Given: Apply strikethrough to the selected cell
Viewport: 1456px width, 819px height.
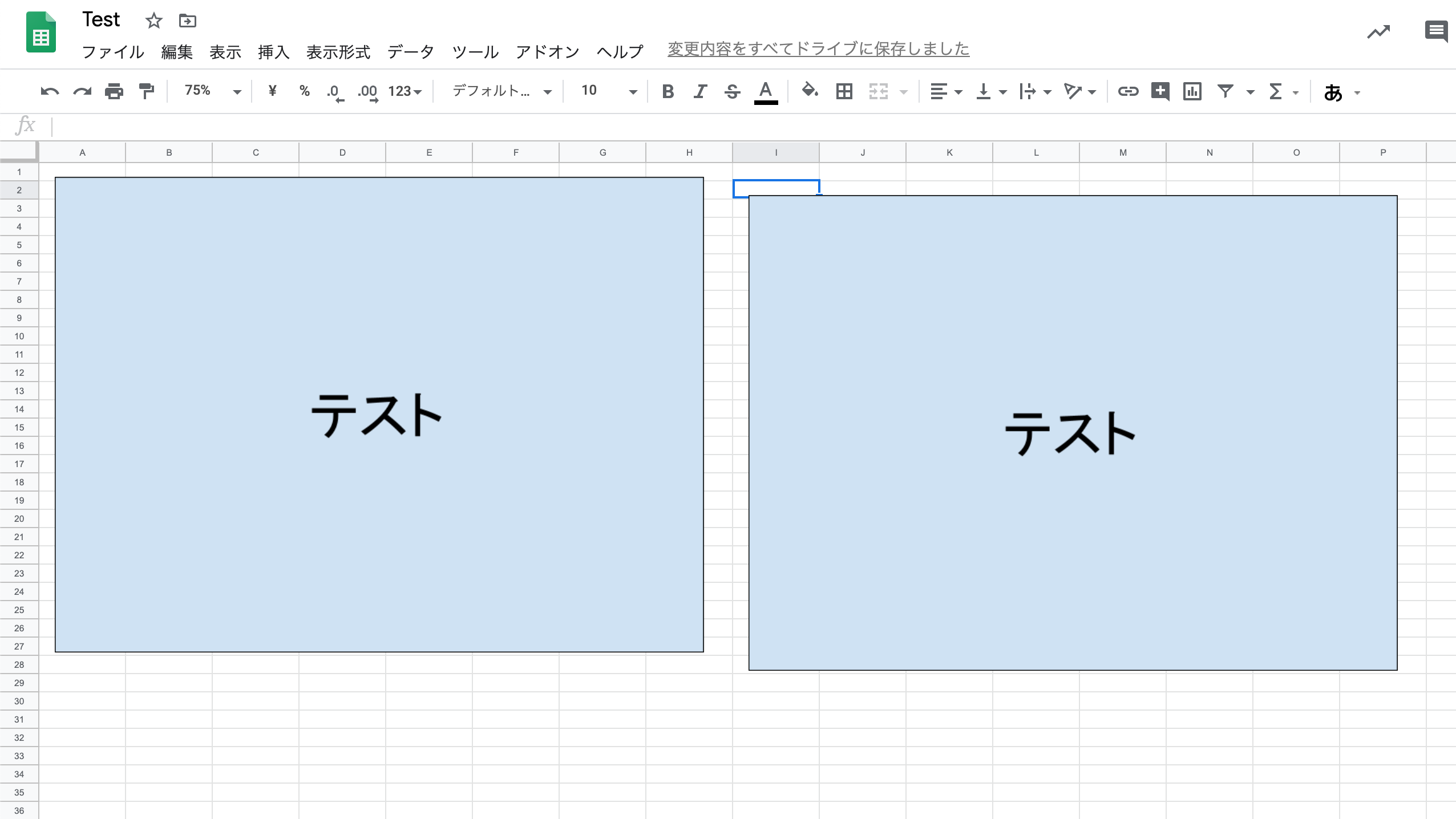Looking at the screenshot, I should (x=732, y=91).
